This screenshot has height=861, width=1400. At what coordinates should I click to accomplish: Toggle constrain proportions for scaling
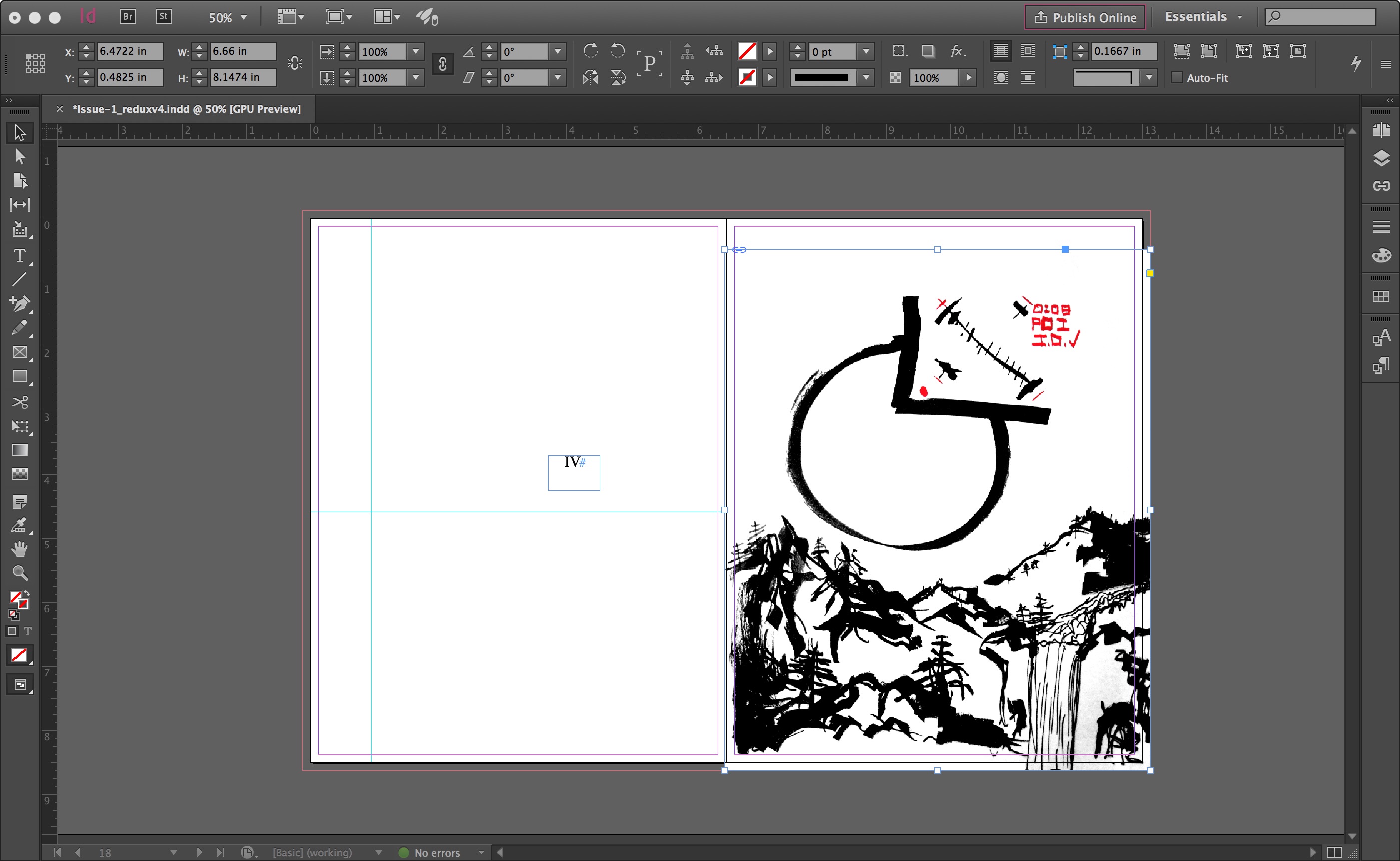pos(443,64)
